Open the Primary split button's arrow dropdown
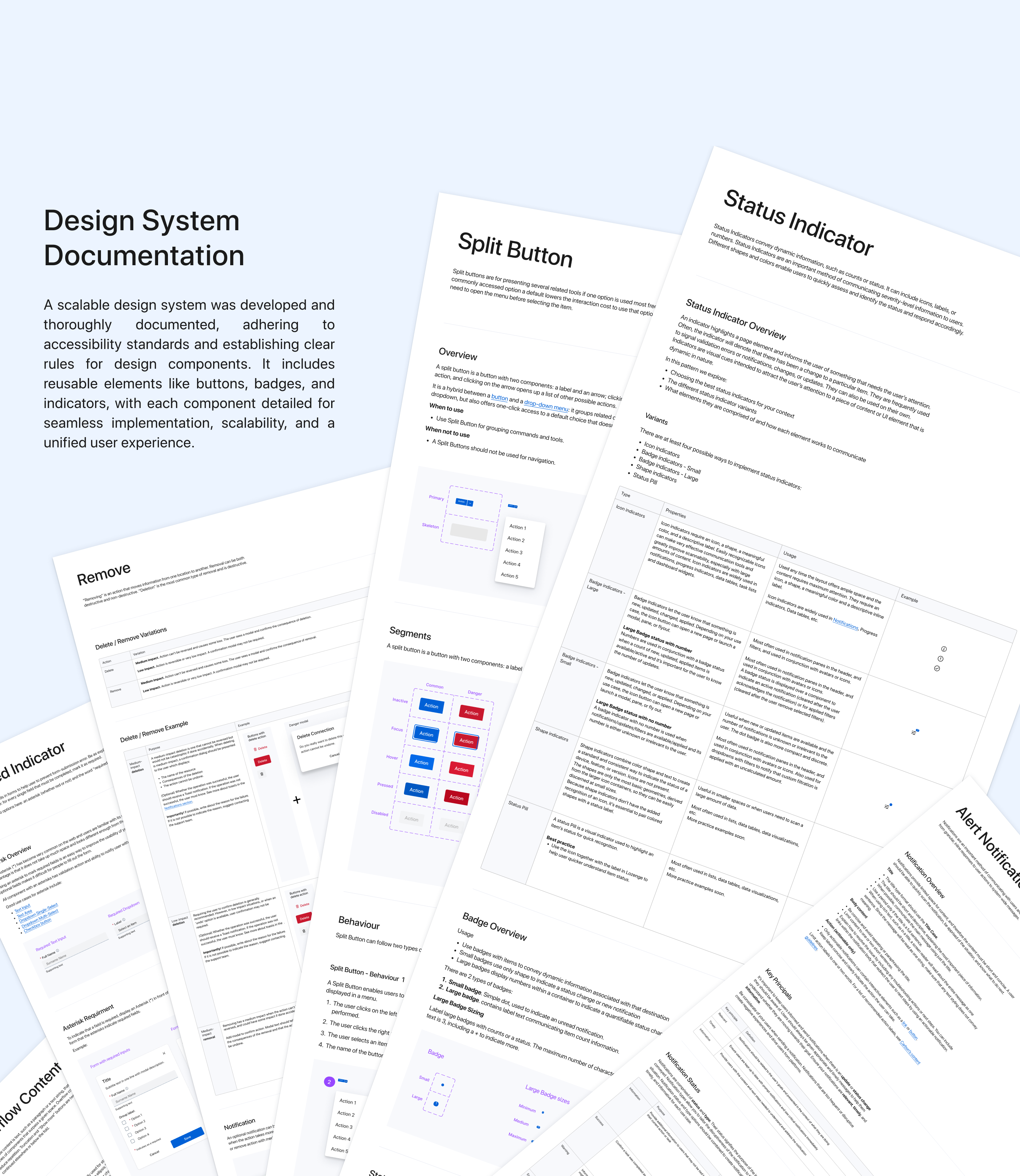The height and width of the screenshot is (1176, 1020). [x=470, y=503]
